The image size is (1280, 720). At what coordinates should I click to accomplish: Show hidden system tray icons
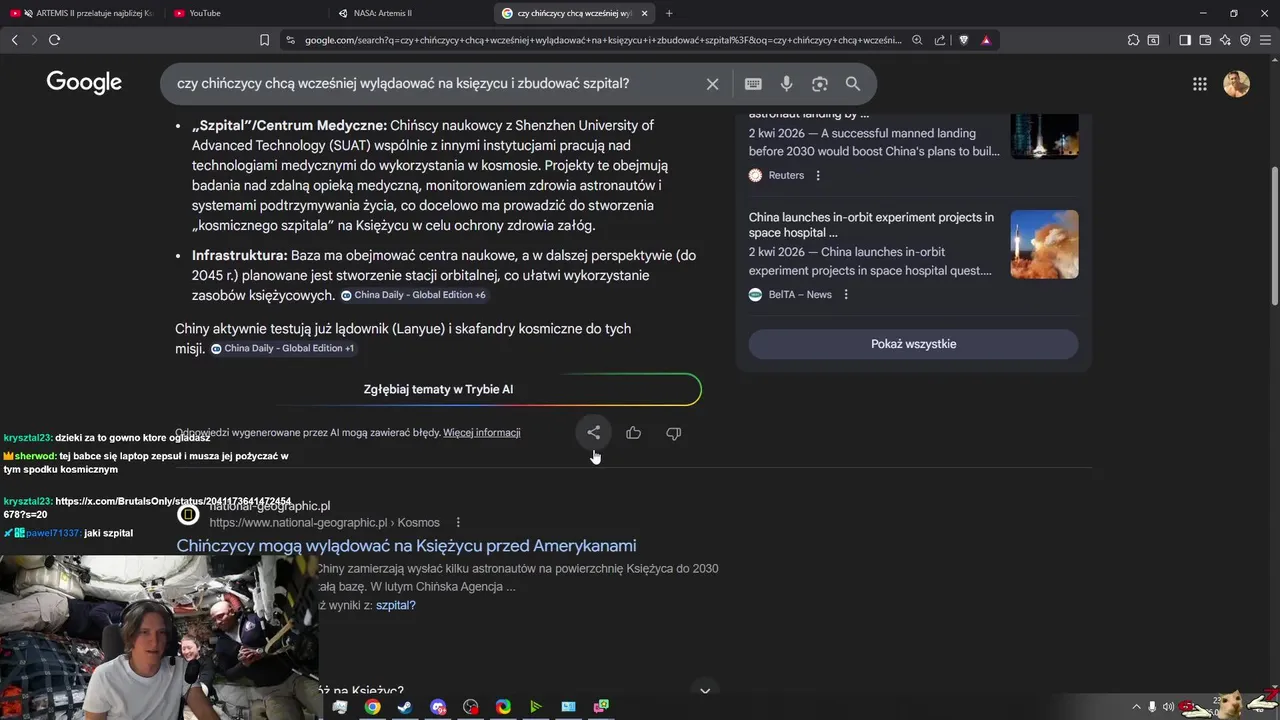pyautogui.click(x=1136, y=707)
